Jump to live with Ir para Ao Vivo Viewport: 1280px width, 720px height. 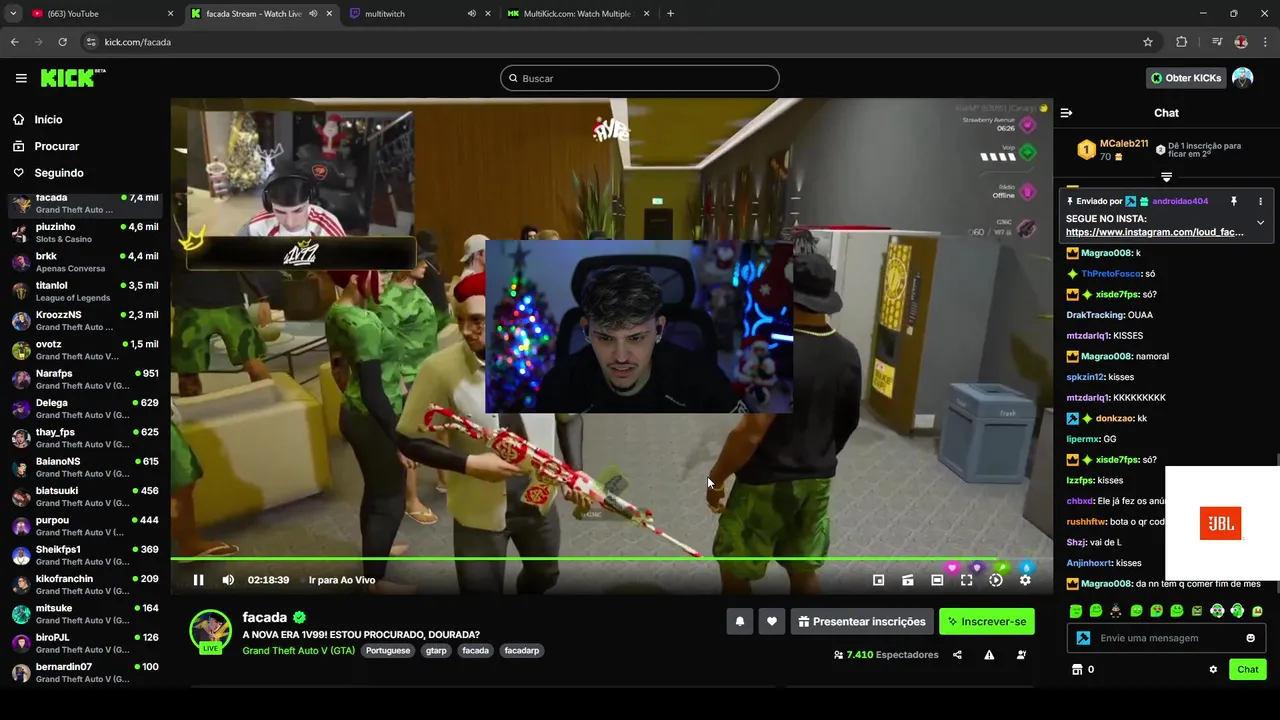pos(342,580)
